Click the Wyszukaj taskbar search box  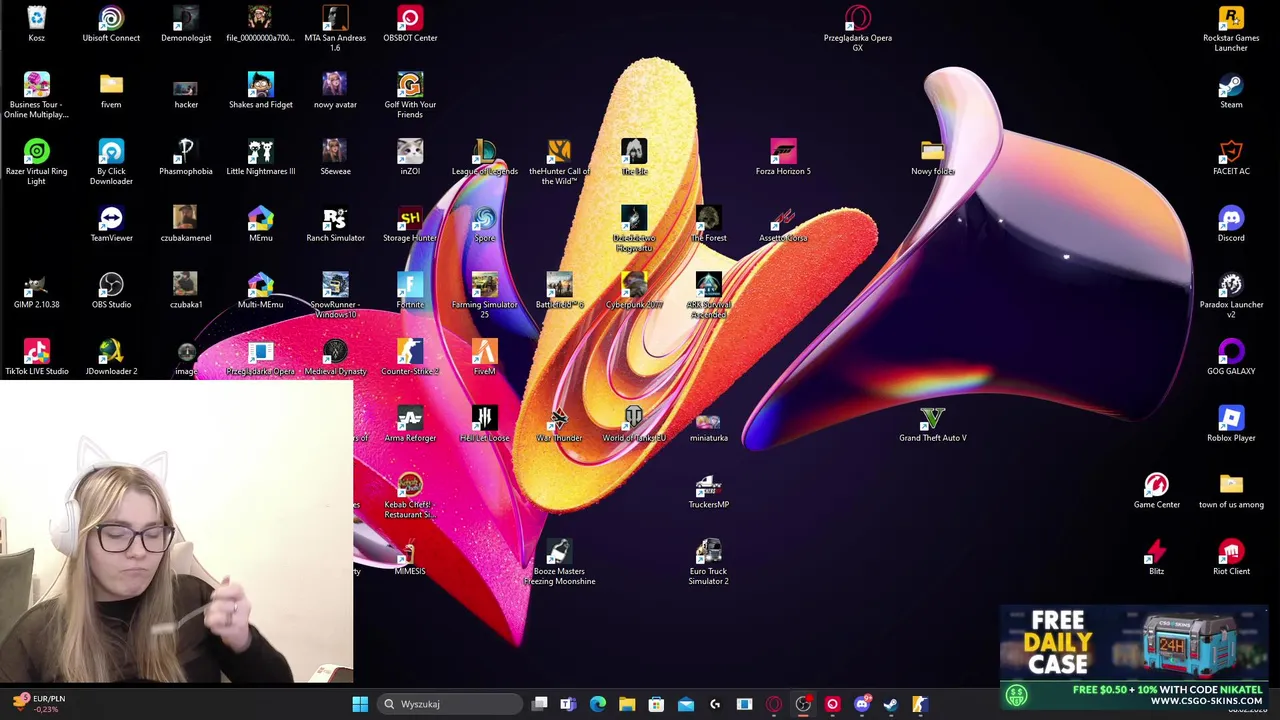(x=450, y=704)
